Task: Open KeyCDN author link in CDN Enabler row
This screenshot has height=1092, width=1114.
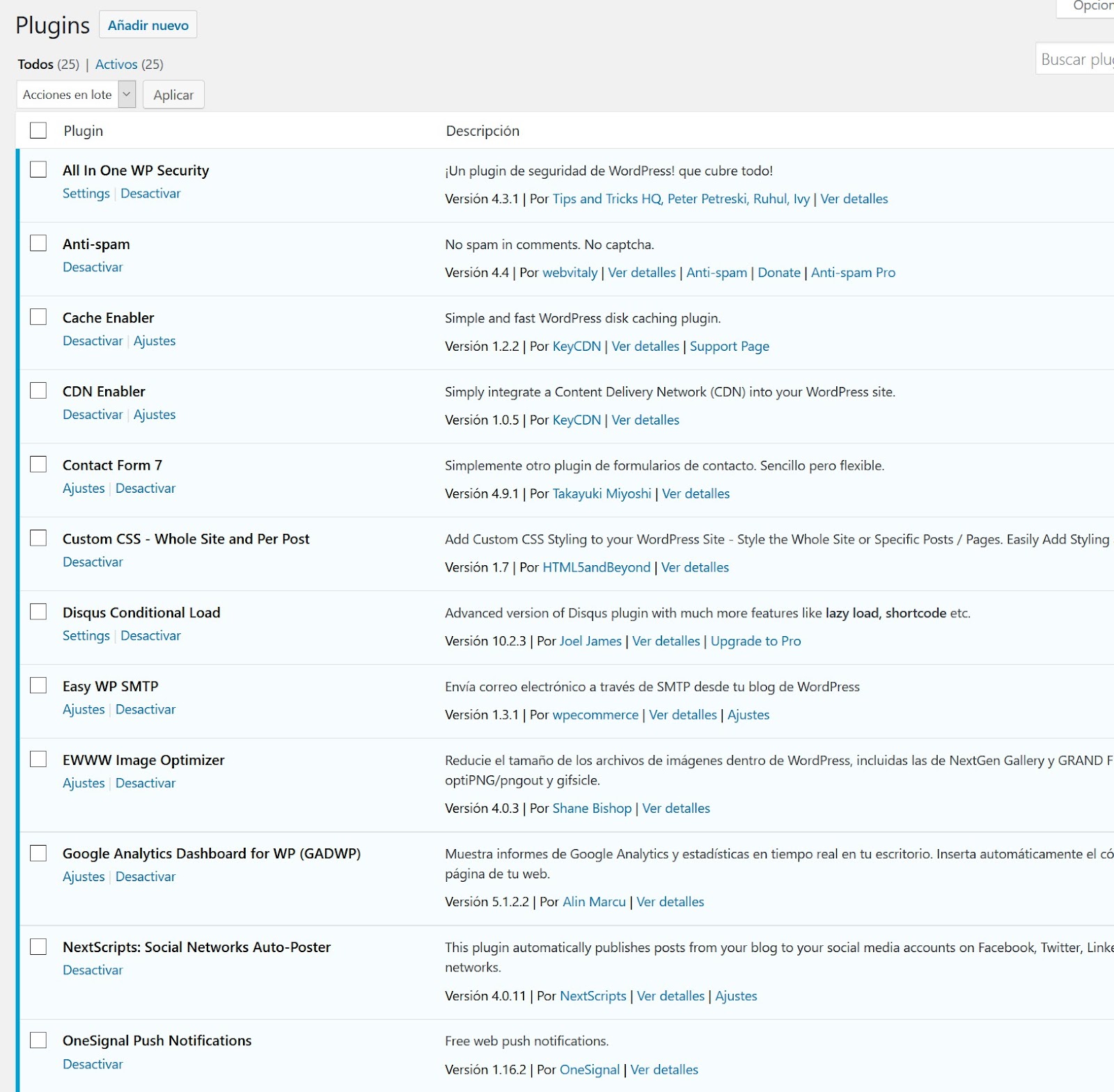Action: click(x=576, y=420)
